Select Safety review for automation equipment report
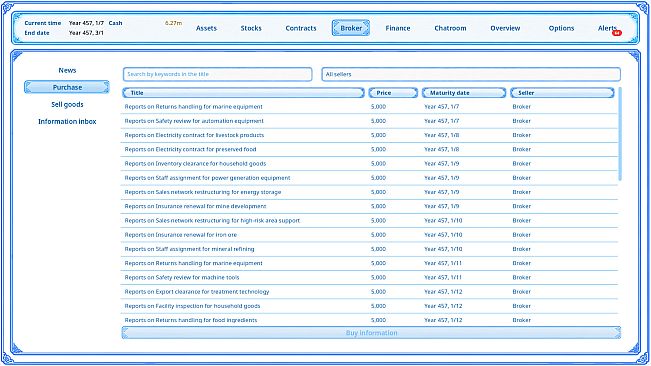 click(x=369, y=121)
